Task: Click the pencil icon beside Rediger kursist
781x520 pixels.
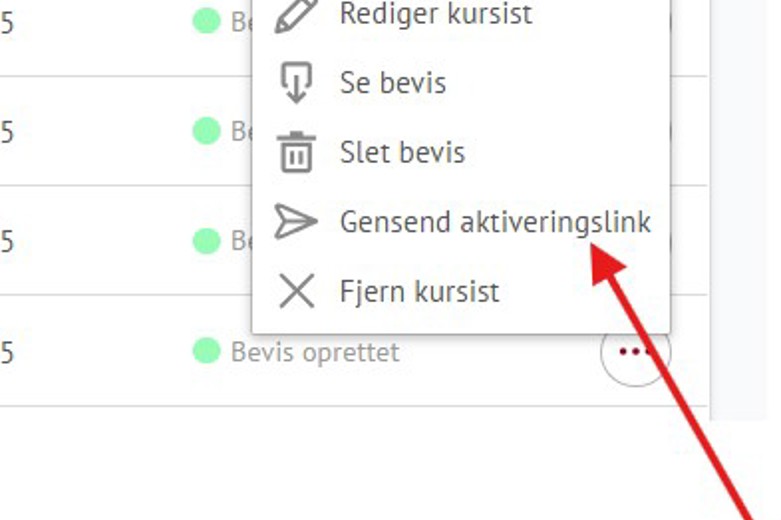Action: point(297,15)
